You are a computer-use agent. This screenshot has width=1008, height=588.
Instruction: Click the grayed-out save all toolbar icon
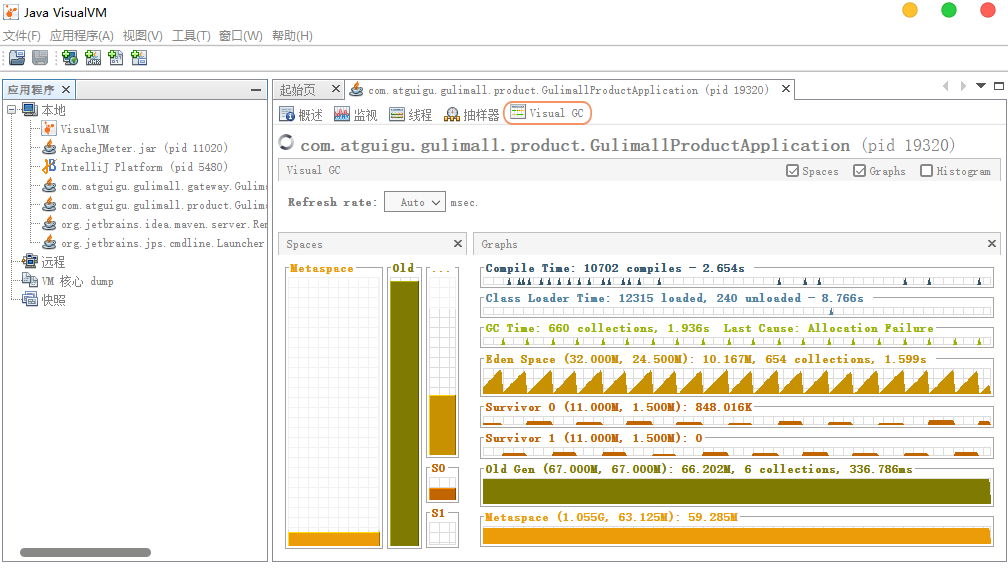point(40,58)
